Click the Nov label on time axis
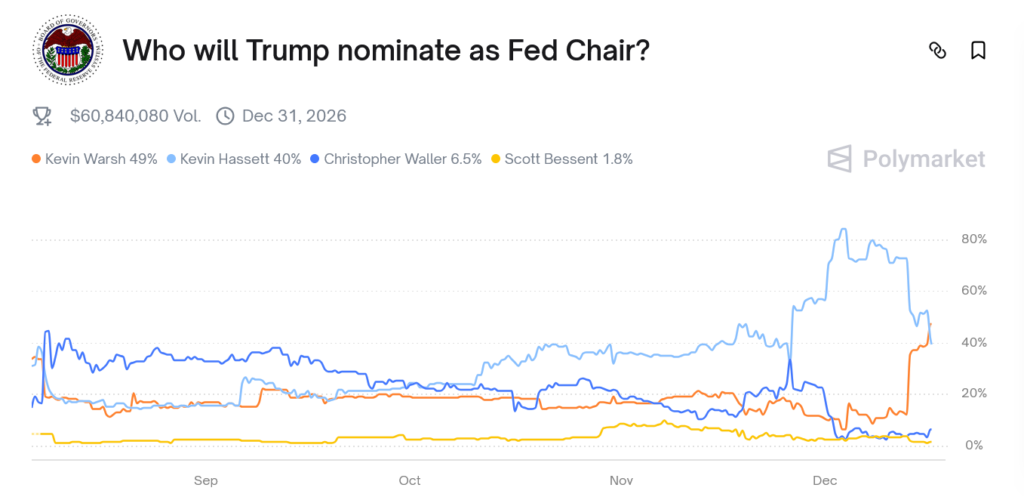The width and height of the screenshot is (1024, 497). 623,480
